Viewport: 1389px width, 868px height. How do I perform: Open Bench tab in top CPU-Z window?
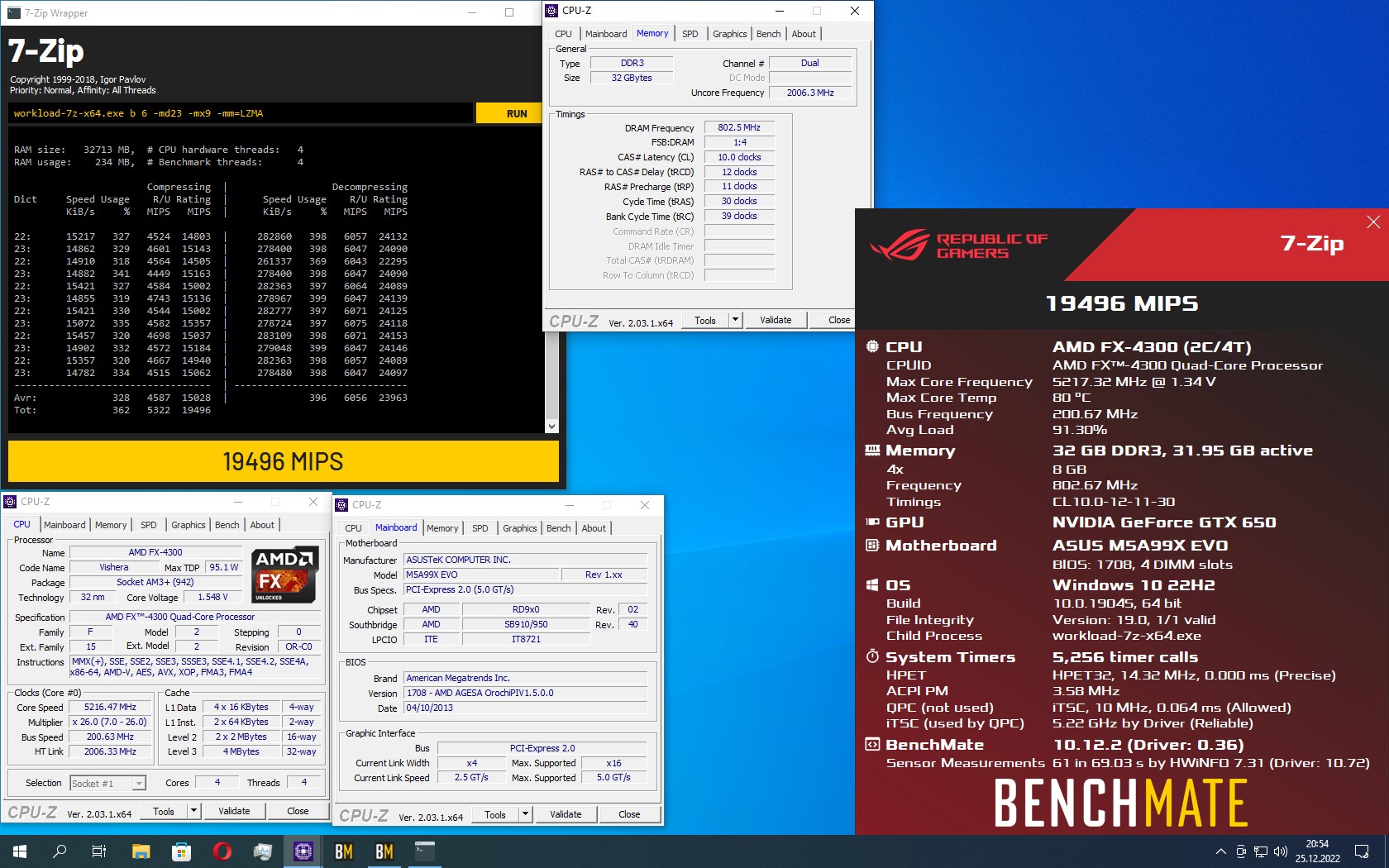click(768, 34)
